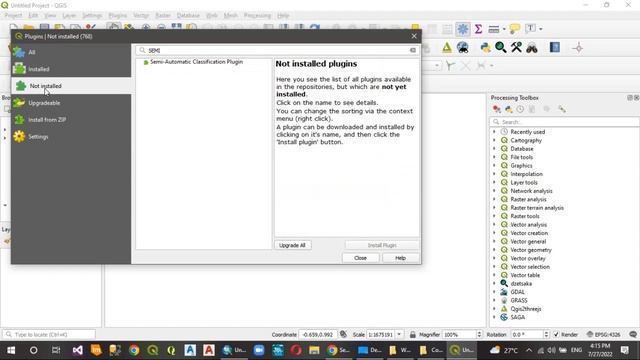The image size is (640, 360).
Task: Click the crossed hammers tool icon
Action: point(516,48)
